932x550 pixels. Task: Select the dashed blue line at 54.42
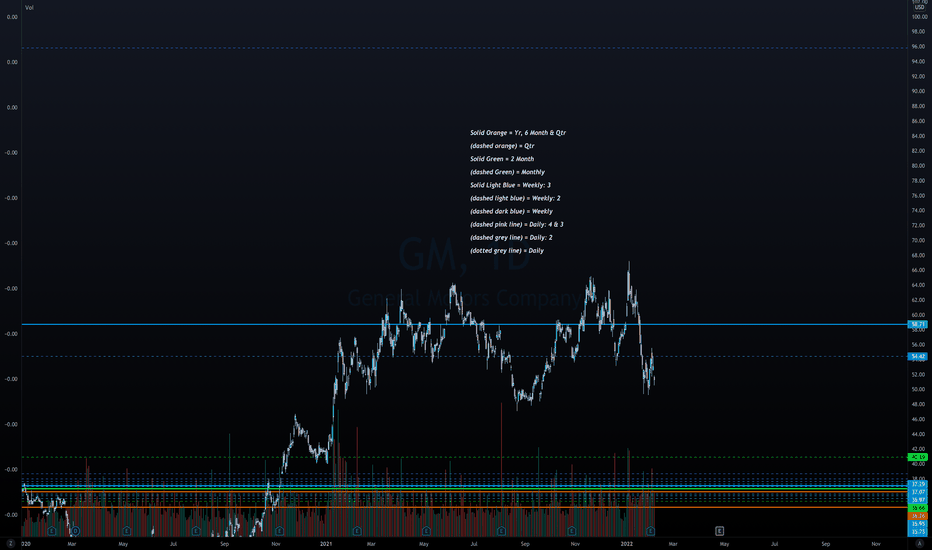coord(464,356)
